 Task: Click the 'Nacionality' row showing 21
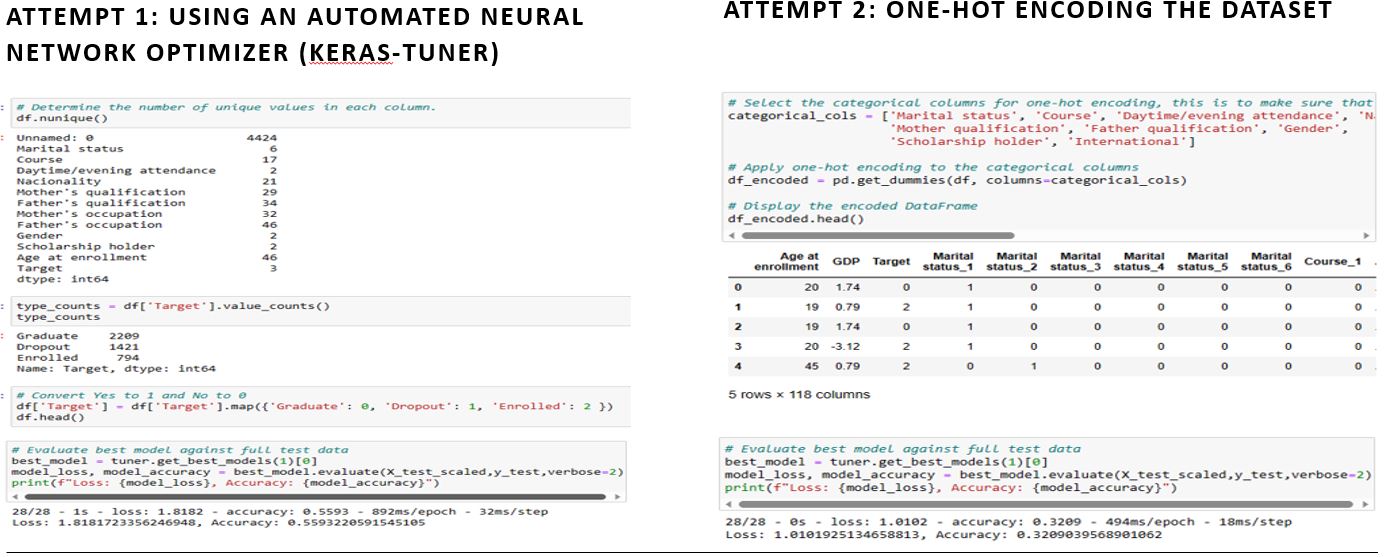pos(147,181)
